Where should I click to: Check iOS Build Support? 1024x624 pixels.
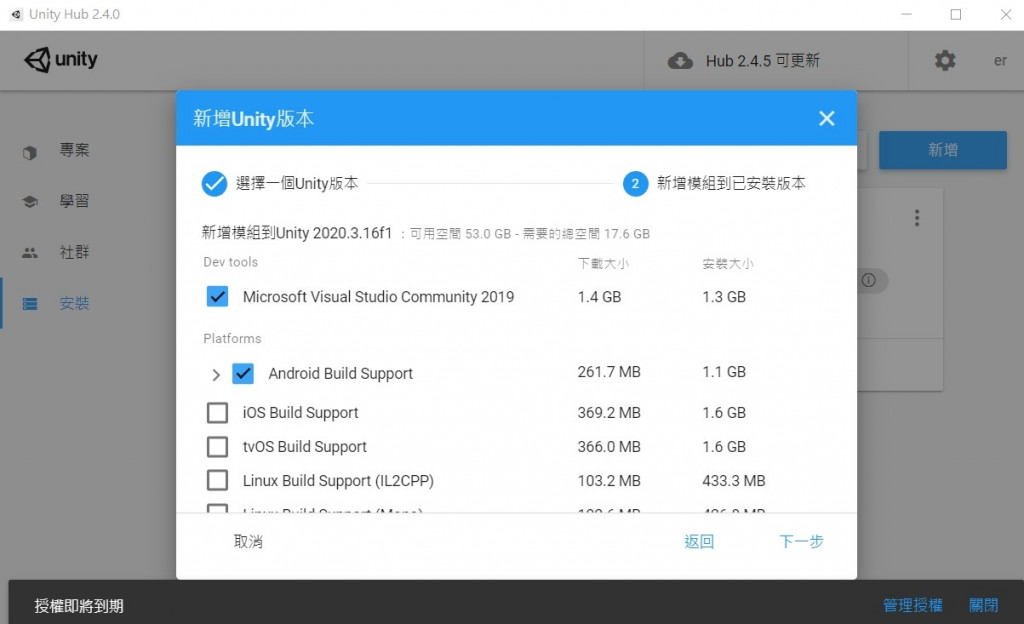coord(217,413)
